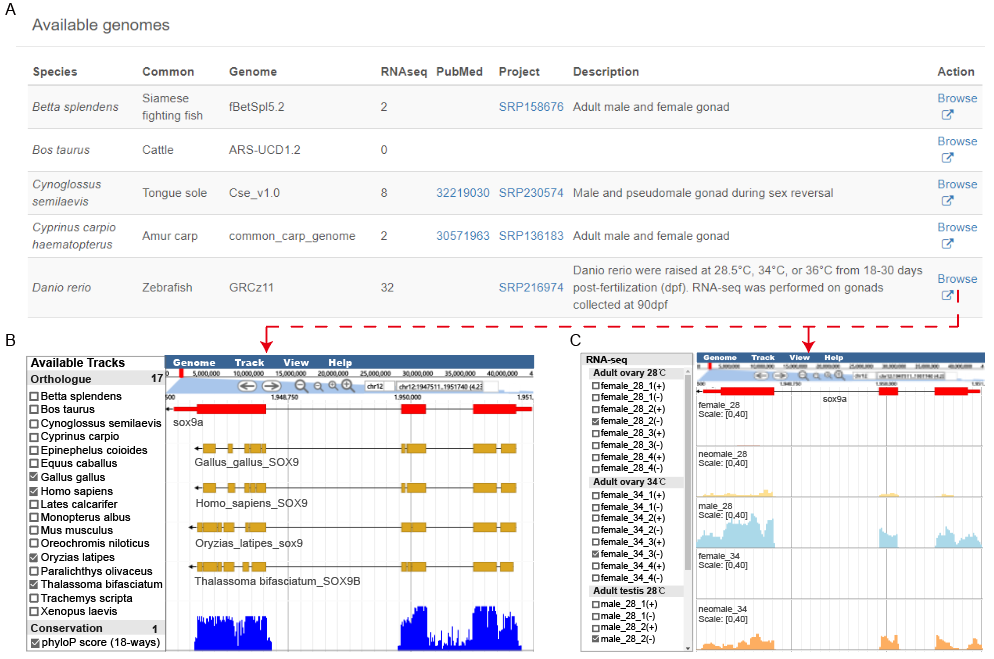Click largest zoom-in magnifier in orthologue browser

point(347,385)
